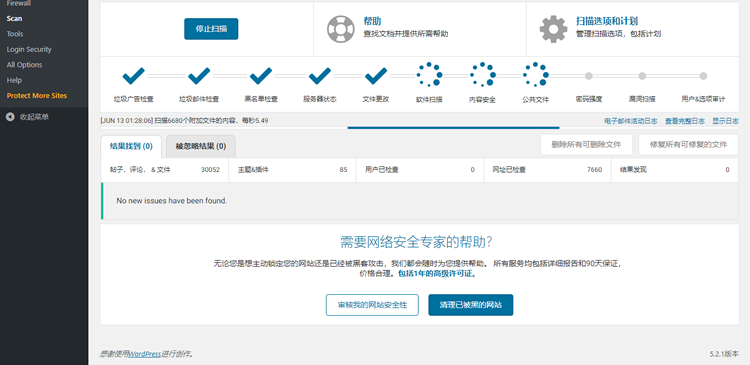
Task: Collapse the menu via 收起菜单
Action: [34, 117]
